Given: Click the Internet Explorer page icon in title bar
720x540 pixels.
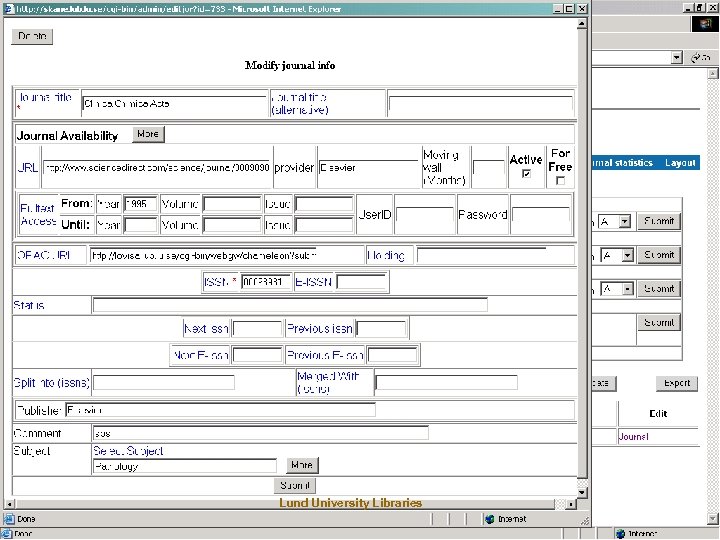Looking at the screenshot, I should tap(8, 9).
